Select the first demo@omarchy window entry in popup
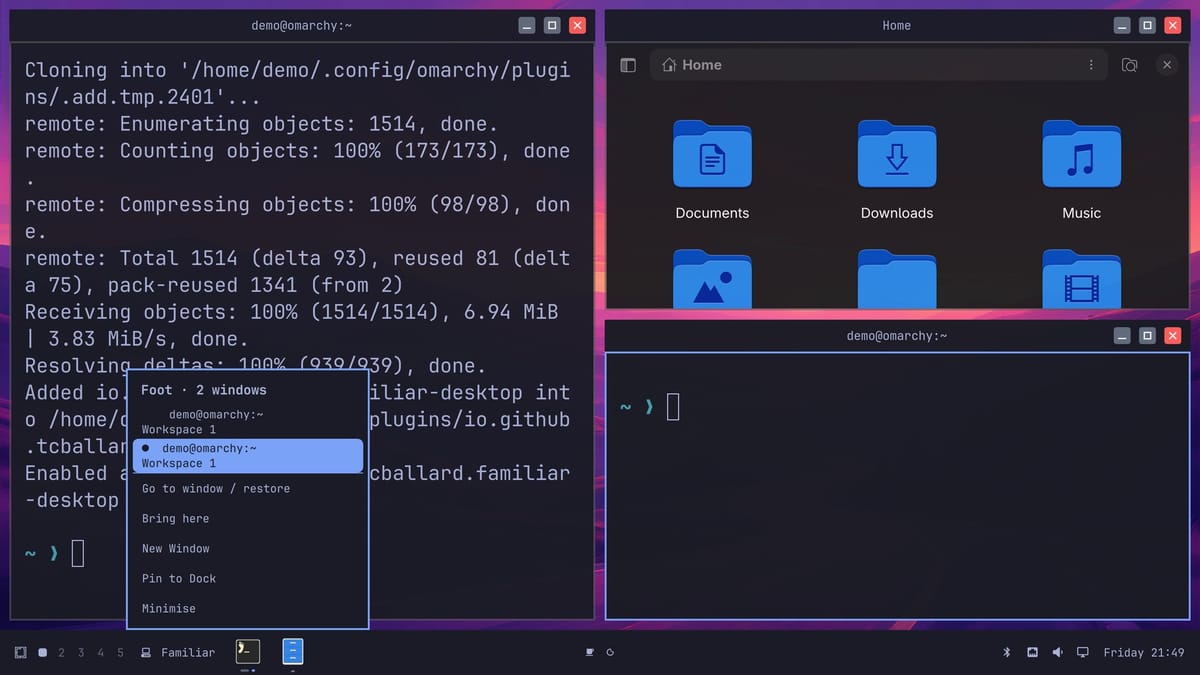This screenshot has width=1200, height=675. 248,422
